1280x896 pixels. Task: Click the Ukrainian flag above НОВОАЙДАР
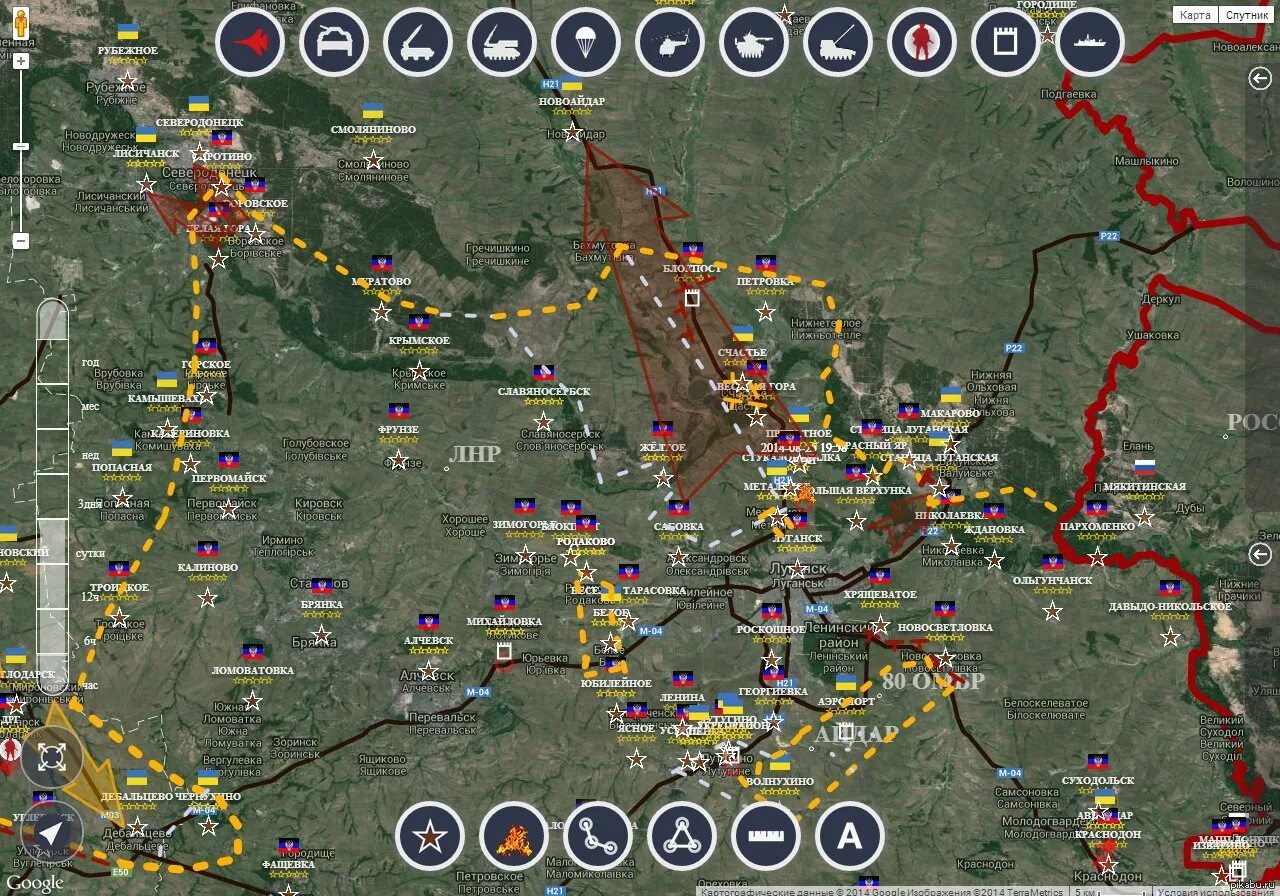pos(572,83)
